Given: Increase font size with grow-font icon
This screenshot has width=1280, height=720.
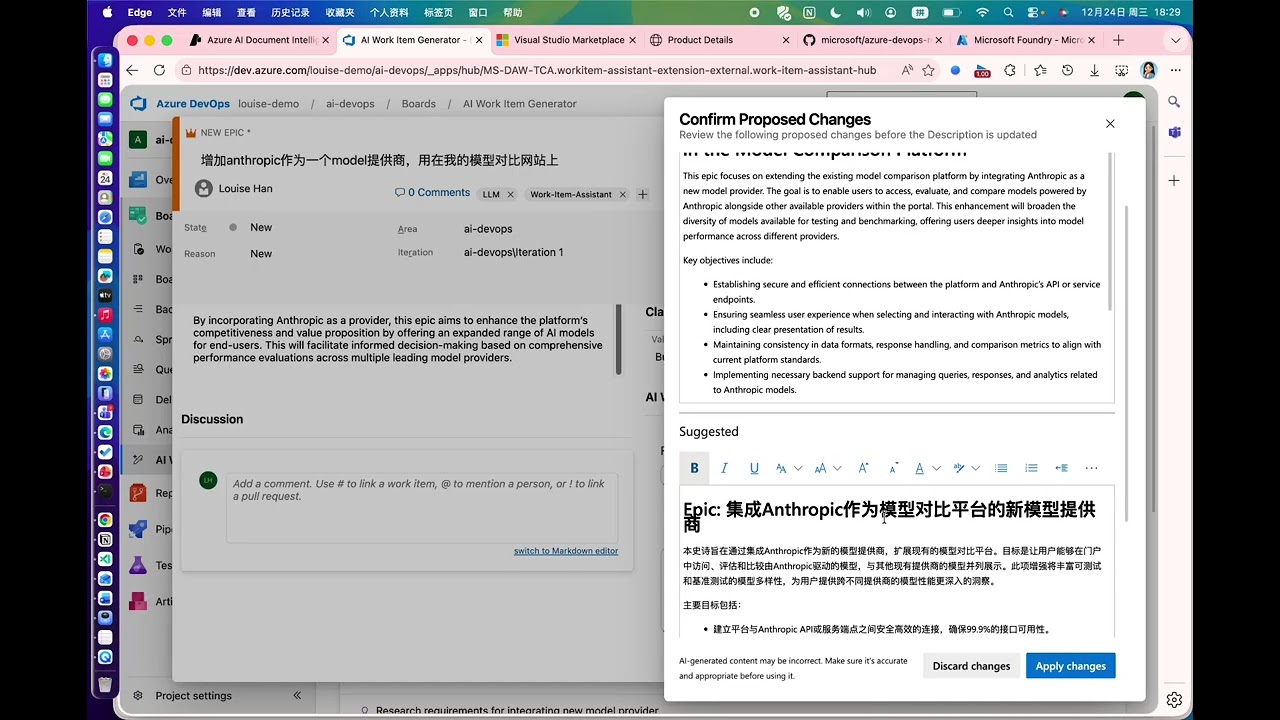Looking at the screenshot, I should (863, 468).
